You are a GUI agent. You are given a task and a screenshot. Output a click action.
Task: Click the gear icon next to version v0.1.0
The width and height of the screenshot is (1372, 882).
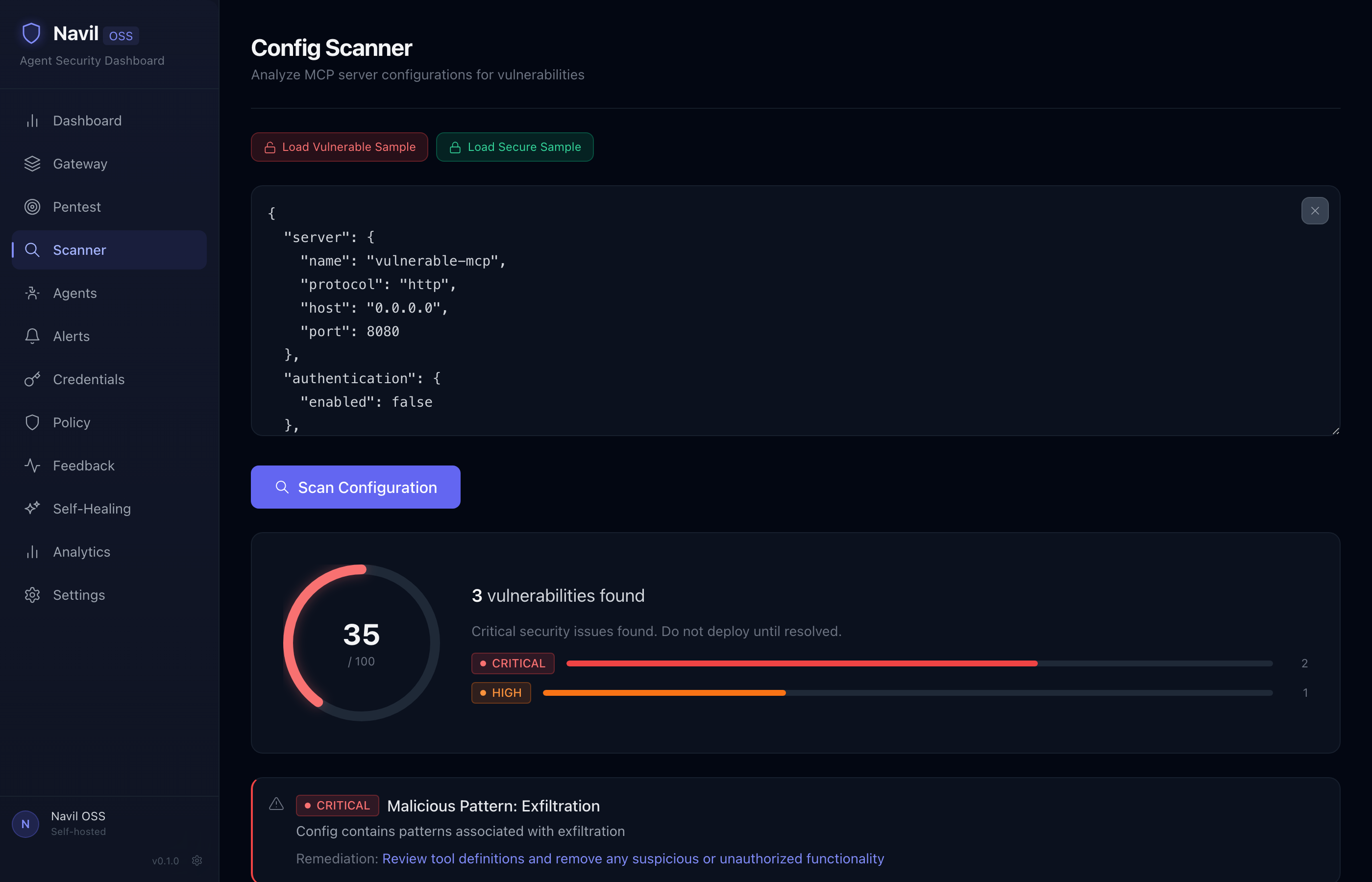click(x=197, y=860)
